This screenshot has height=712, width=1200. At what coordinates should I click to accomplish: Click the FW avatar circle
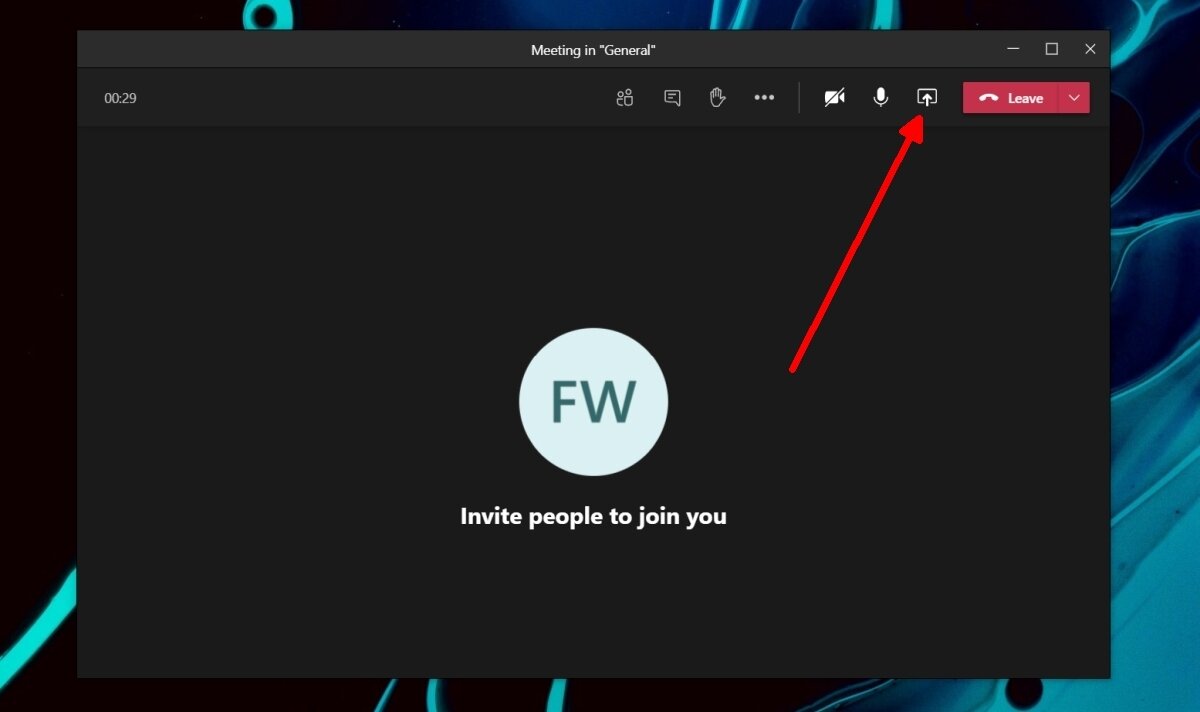[593, 402]
